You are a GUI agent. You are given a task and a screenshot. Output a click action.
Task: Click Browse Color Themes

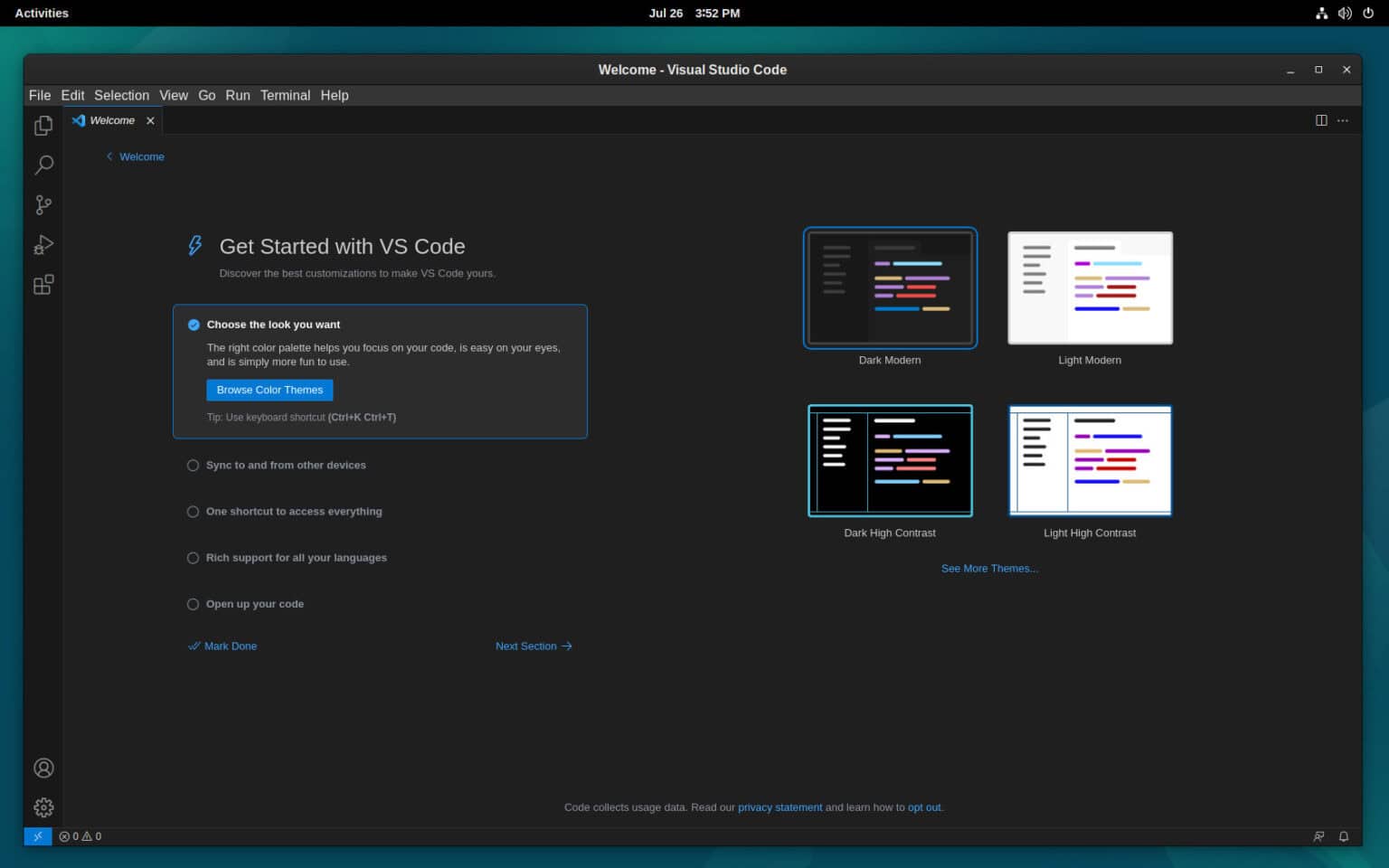point(269,390)
